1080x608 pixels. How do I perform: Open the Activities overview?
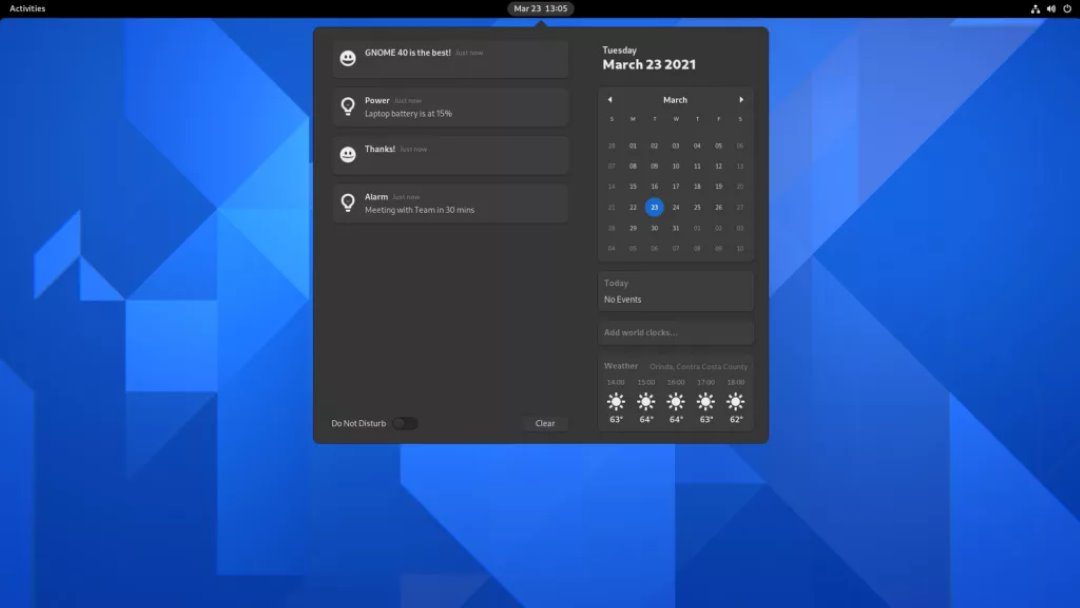point(27,9)
